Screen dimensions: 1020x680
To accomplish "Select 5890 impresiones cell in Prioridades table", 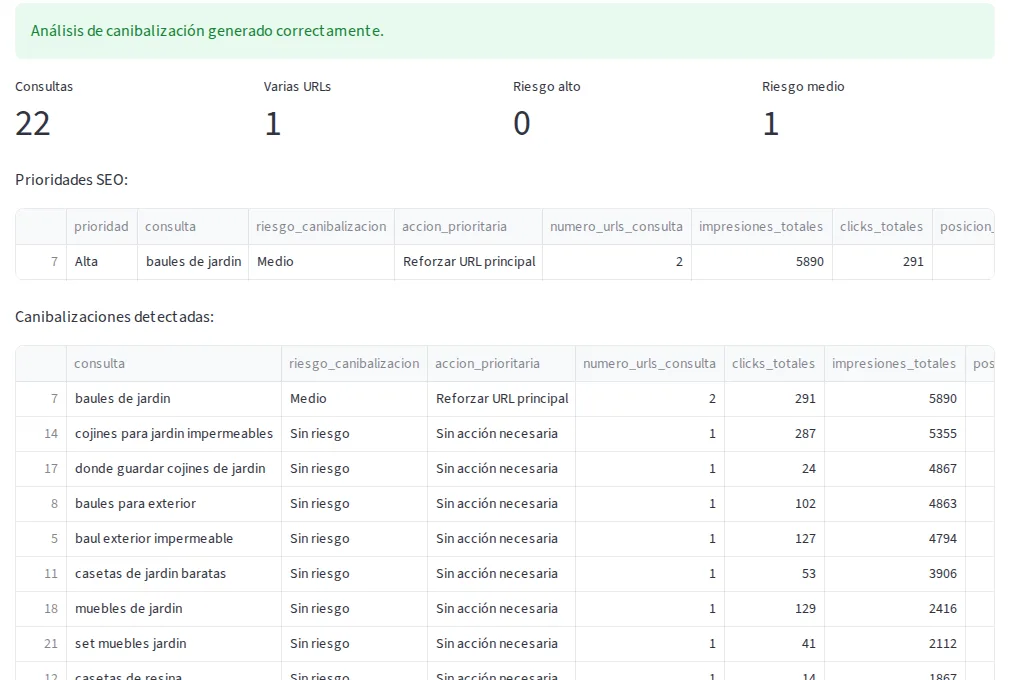I will (761, 262).
